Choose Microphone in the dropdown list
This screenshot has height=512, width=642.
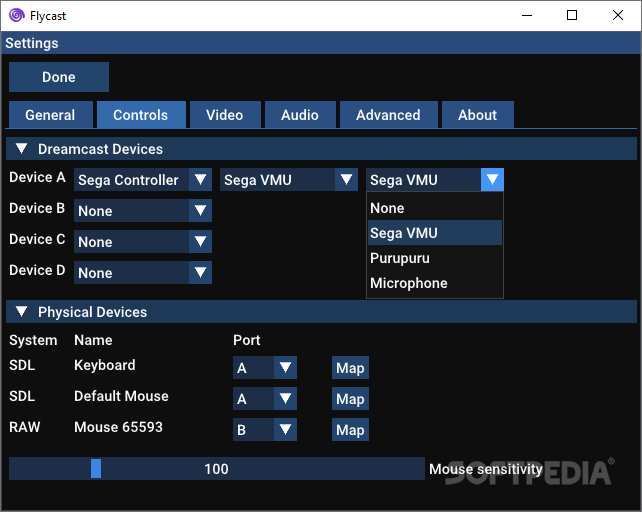click(x=435, y=283)
